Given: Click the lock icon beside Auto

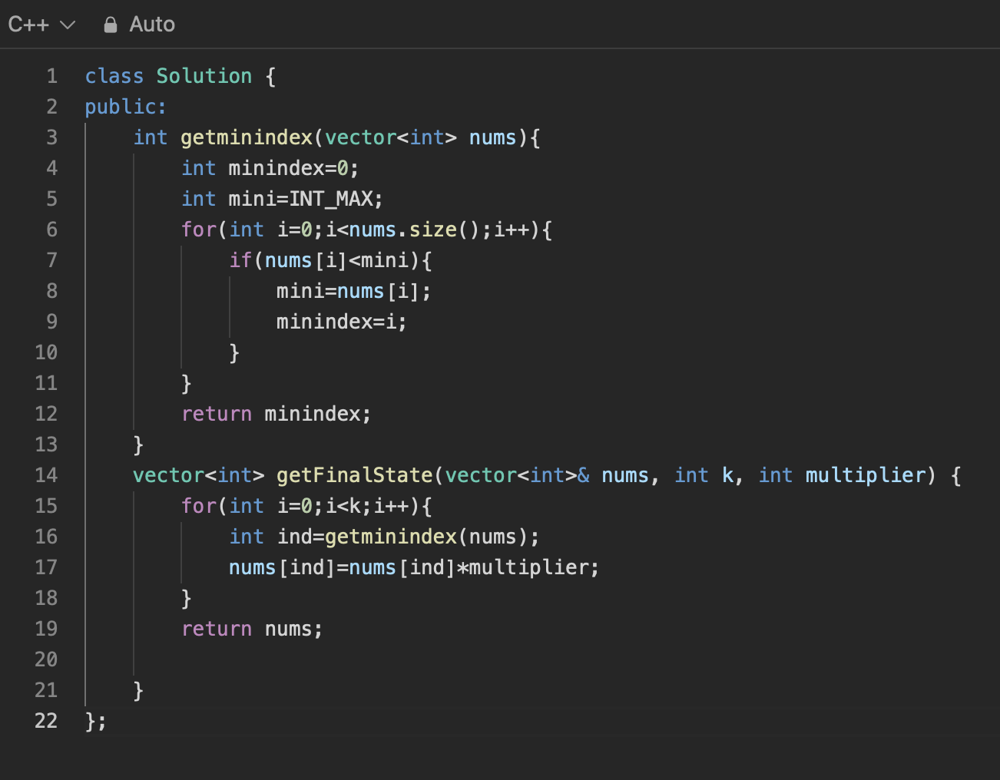Looking at the screenshot, I should coord(110,25).
